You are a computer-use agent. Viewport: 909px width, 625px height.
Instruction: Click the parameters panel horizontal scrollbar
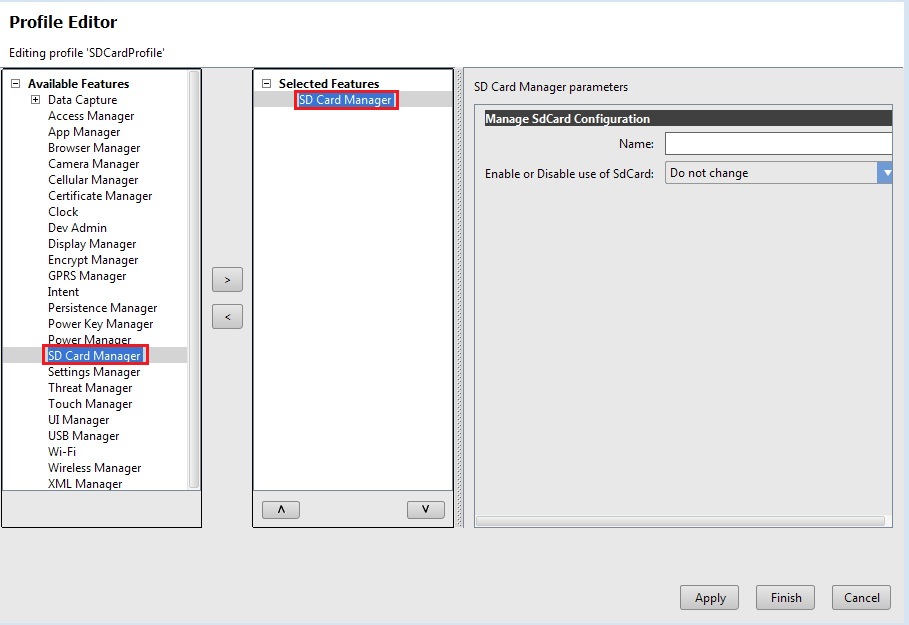(x=680, y=521)
